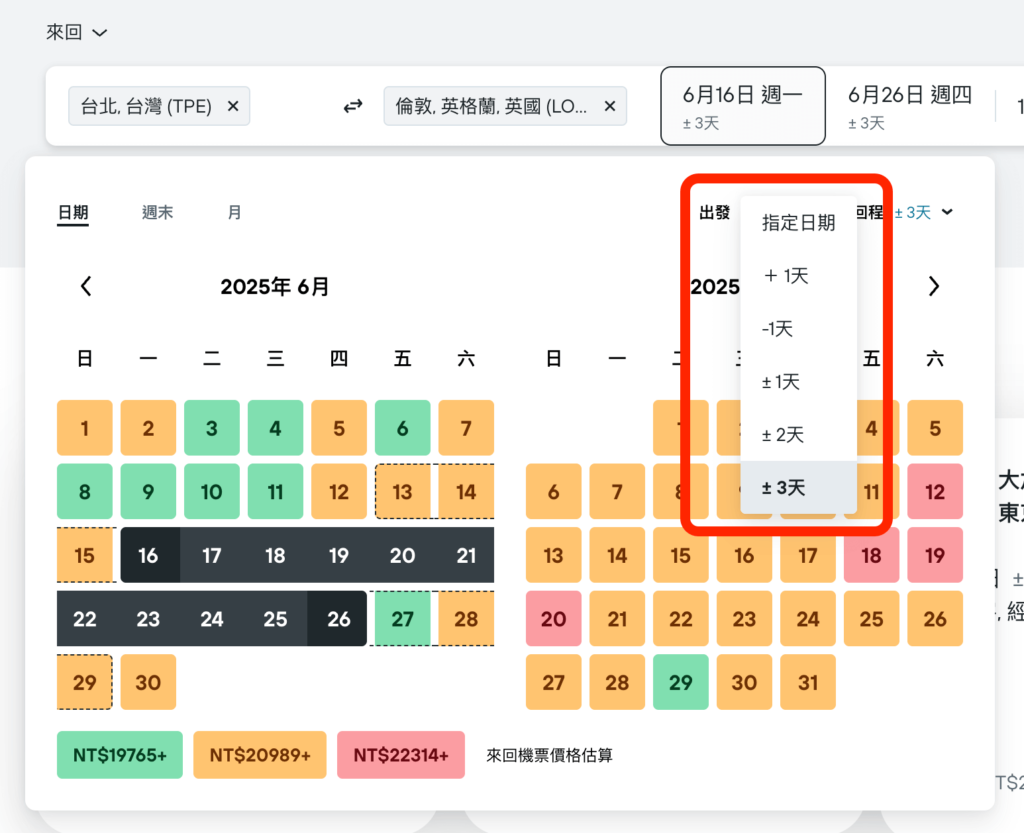
Task: Click the pink NT$22314+ price legend
Action: point(400,755)
